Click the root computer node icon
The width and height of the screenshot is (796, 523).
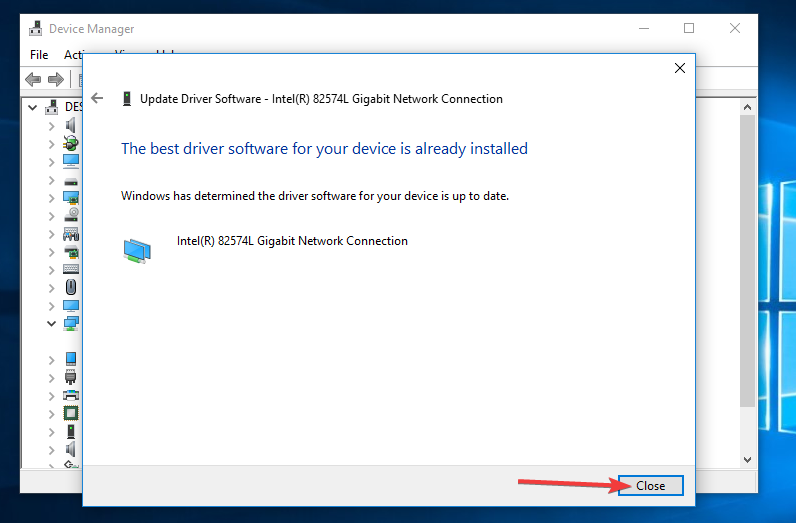pos(52,107)
